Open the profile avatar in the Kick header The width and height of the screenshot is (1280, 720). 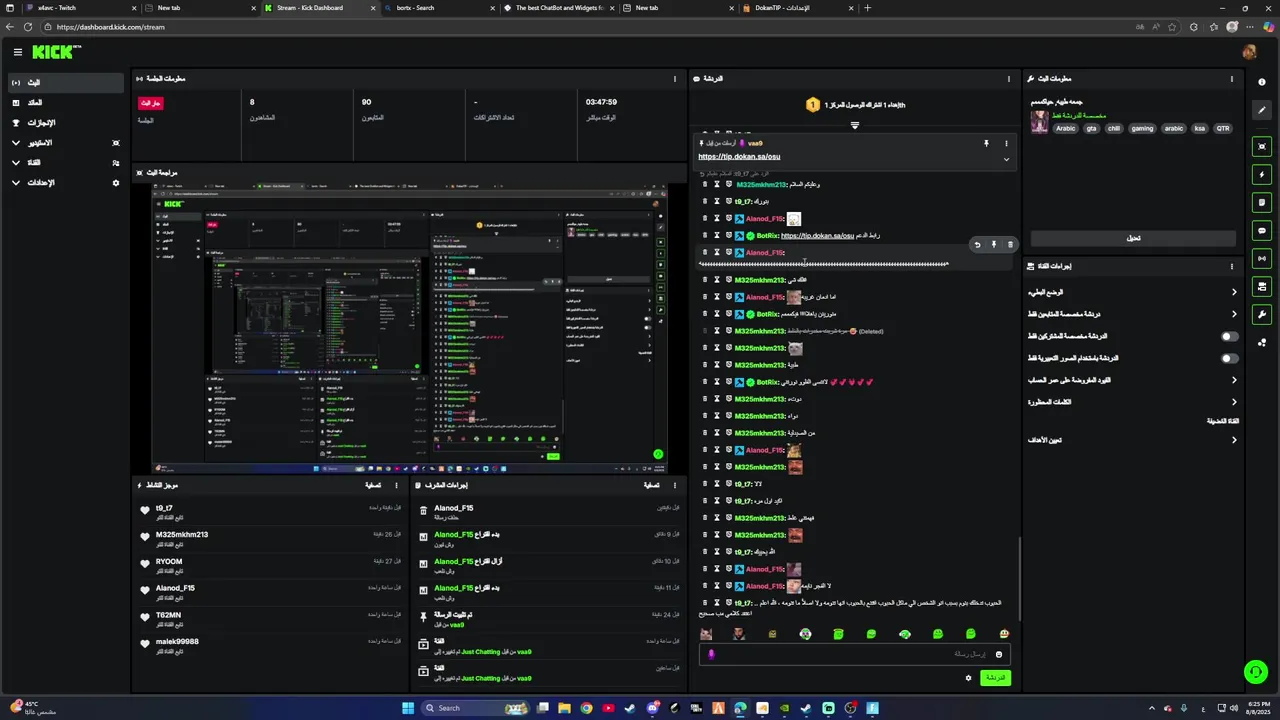[1249, 52]
